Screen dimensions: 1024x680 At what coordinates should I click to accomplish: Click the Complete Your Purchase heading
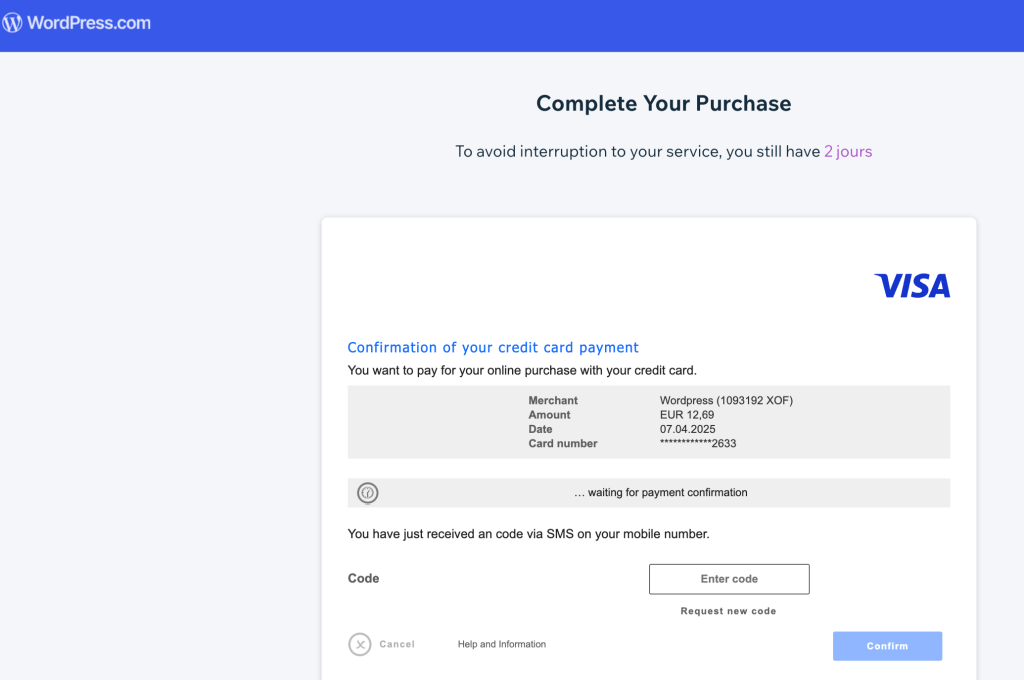663,103
